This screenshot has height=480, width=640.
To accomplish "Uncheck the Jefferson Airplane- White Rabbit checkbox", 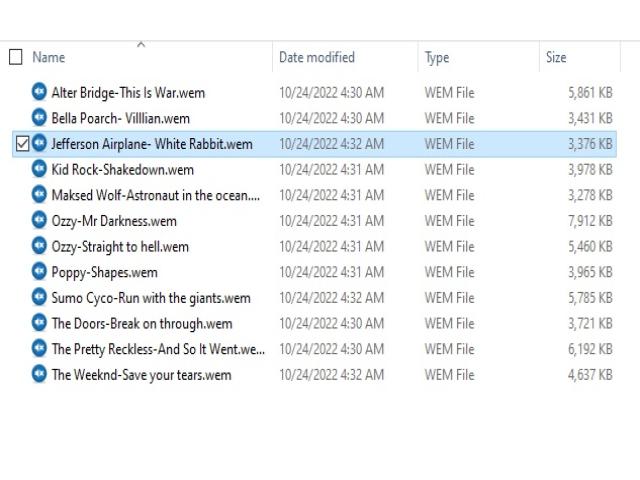I will click(x=22, y=144).
